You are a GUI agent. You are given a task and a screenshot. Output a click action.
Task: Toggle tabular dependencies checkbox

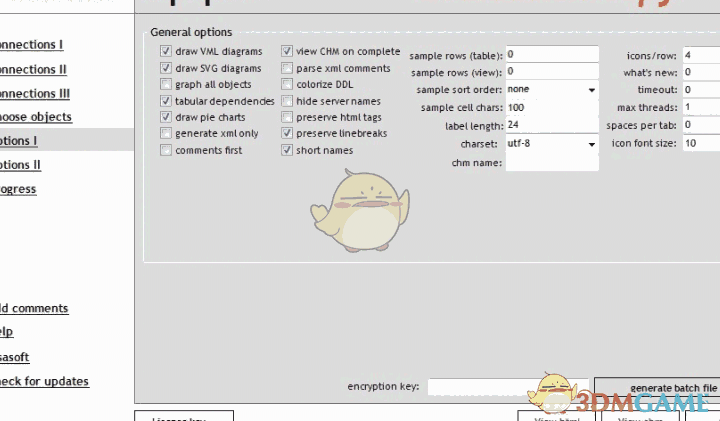pos(166,101)
